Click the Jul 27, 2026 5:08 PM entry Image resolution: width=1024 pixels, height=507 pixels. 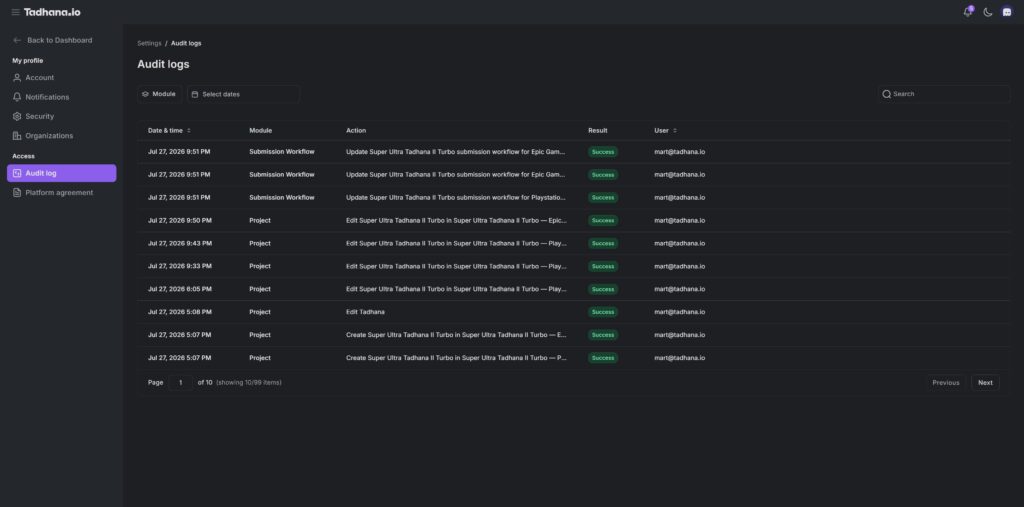180,312
